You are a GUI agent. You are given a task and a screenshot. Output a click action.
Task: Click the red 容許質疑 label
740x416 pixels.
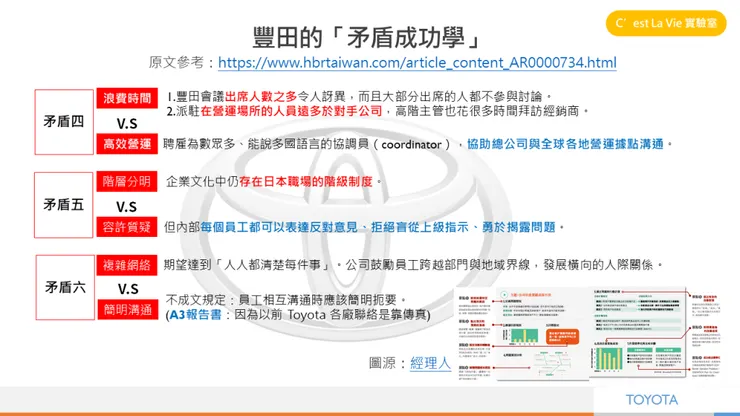coord(127,227)
